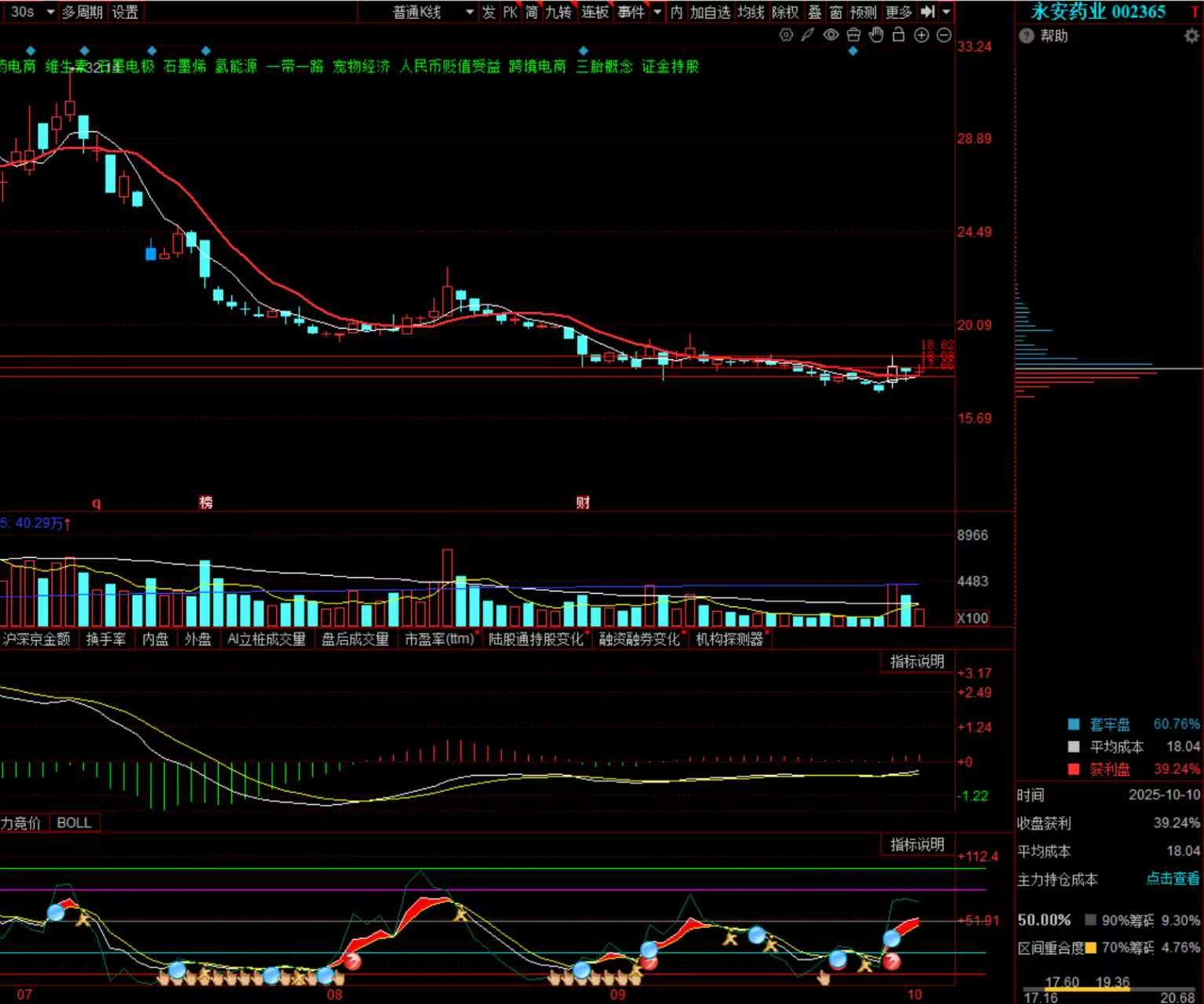Click the 一带一路 concept tag
The height and width of the screenshot is (1004, 1204).
295,67
